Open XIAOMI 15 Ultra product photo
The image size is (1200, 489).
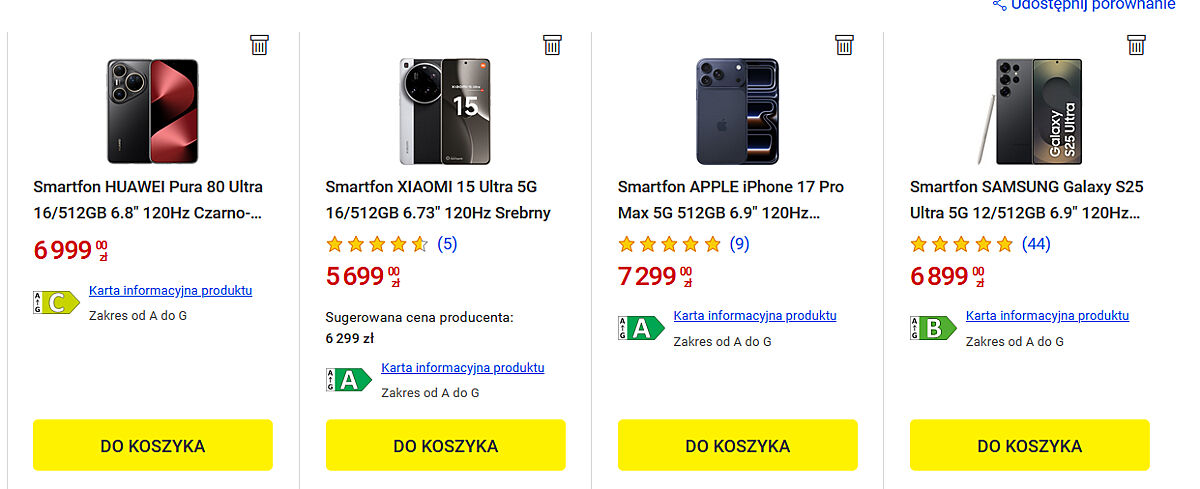[x=445, y=110]
